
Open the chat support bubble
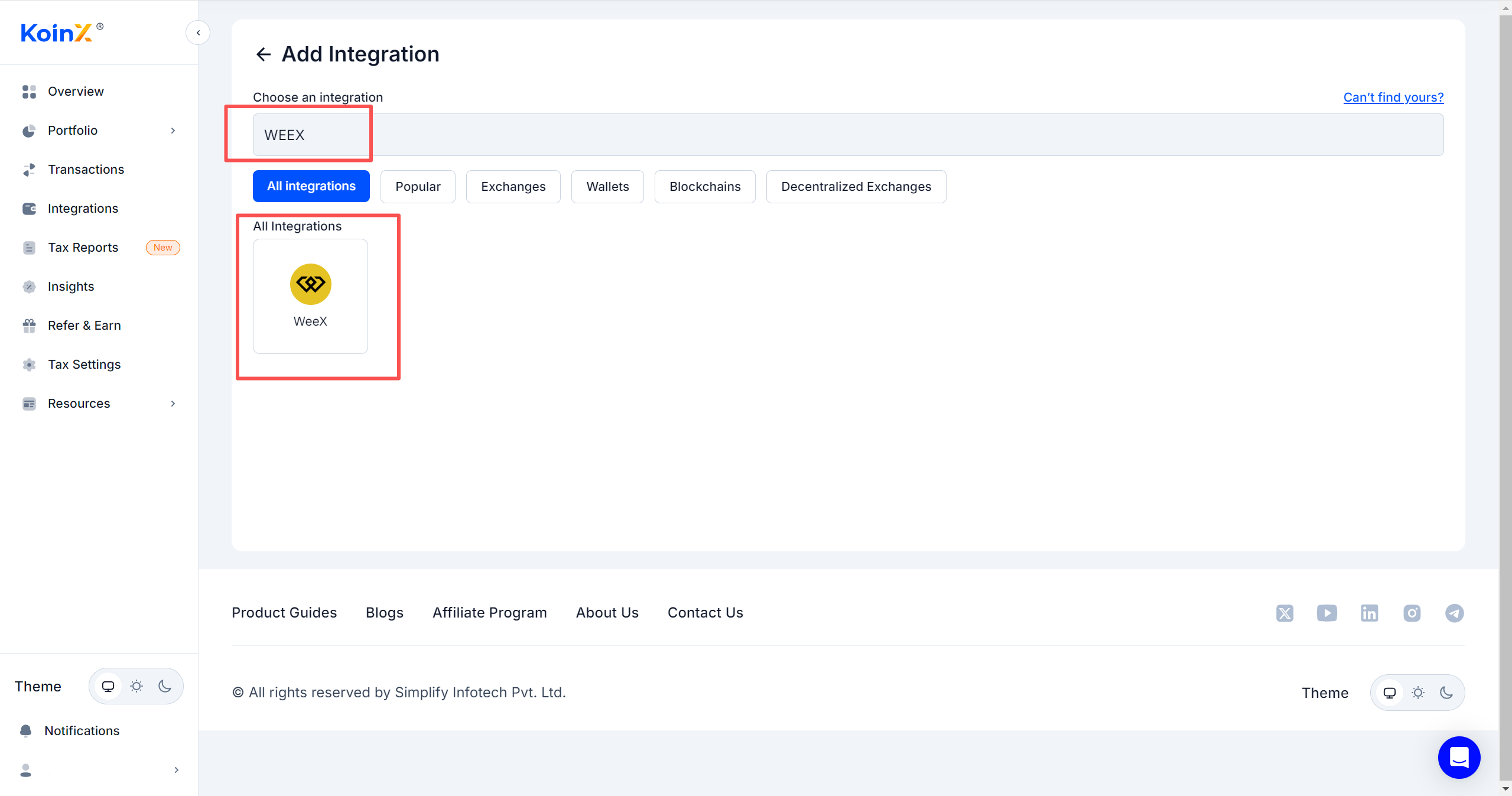1459,757
